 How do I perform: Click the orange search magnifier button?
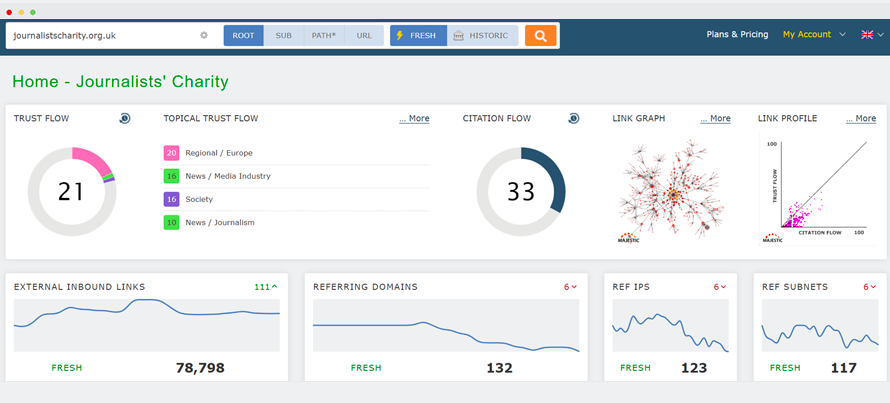click(x=540, y=35)
